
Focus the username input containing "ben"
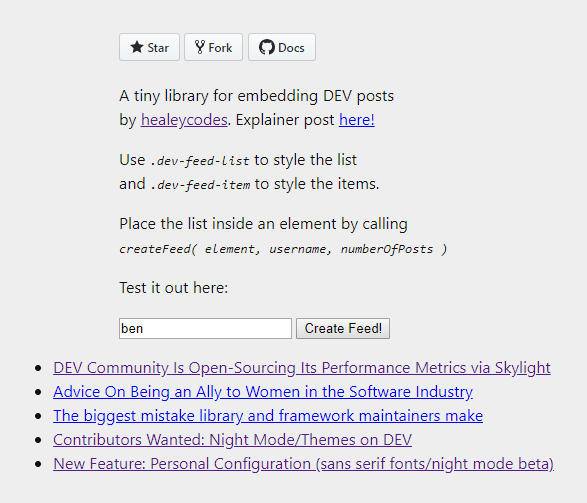pyautogui.click(x=205, y=329)
